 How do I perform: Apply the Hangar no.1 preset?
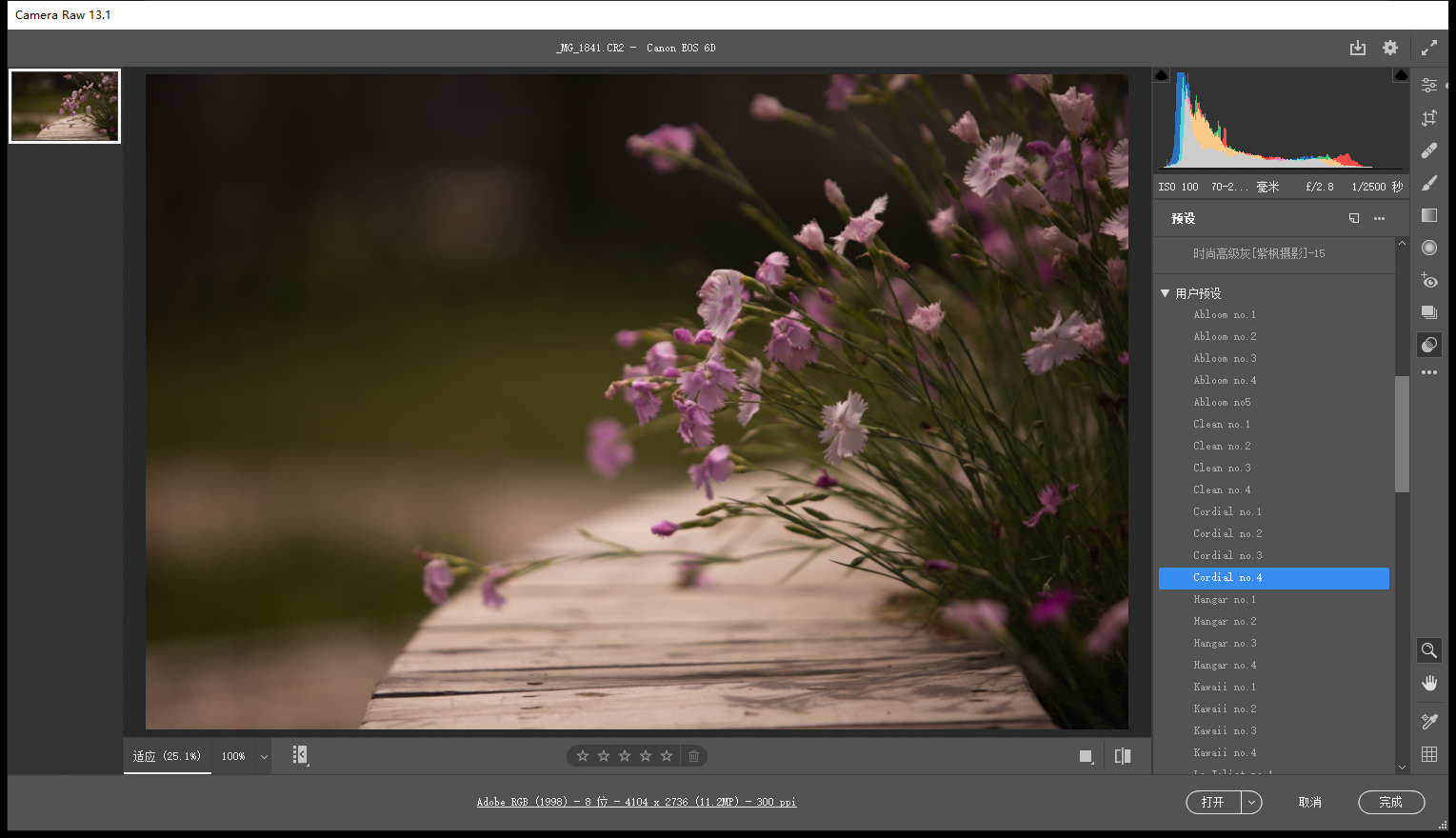coord(1225,600)
